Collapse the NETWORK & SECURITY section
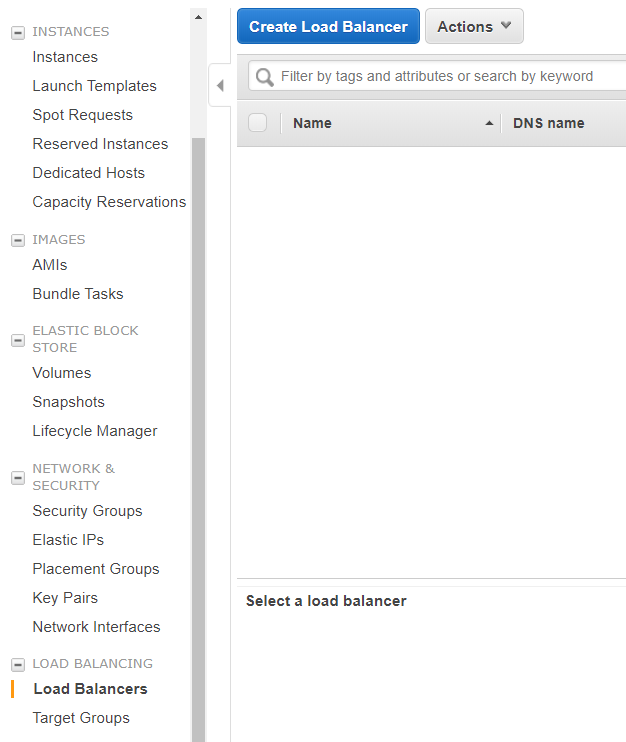The width and height of the screenshot is (626, 742). (18, 478)
